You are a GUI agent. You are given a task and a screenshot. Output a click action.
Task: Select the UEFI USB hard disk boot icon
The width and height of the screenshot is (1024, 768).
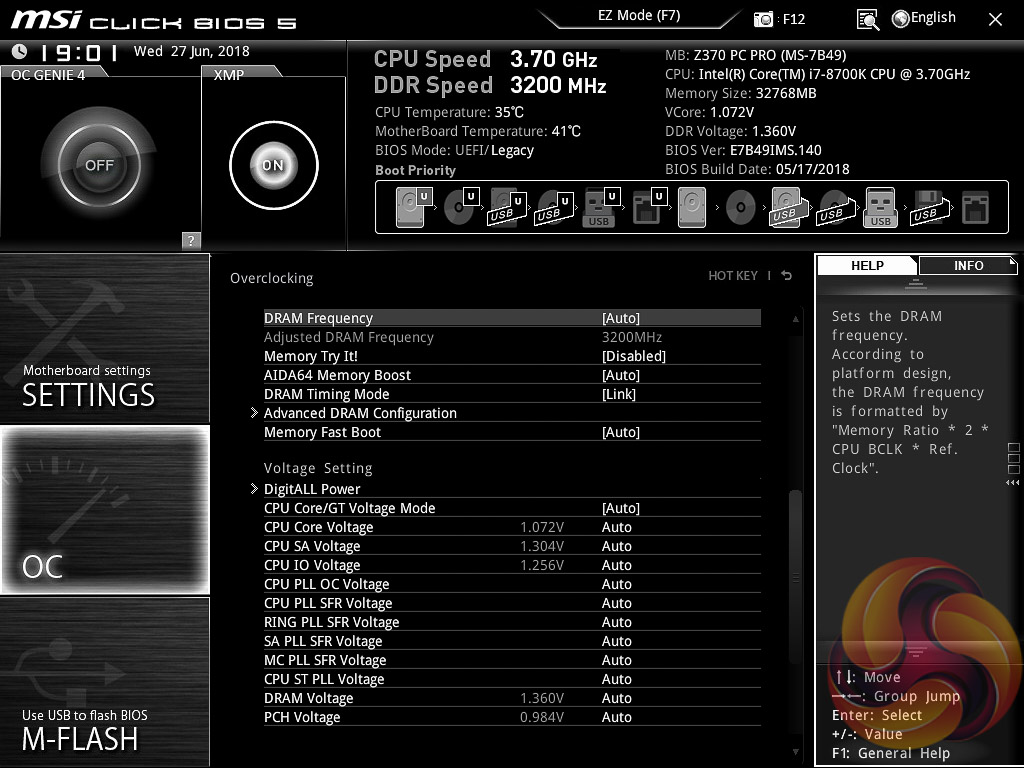507,207
